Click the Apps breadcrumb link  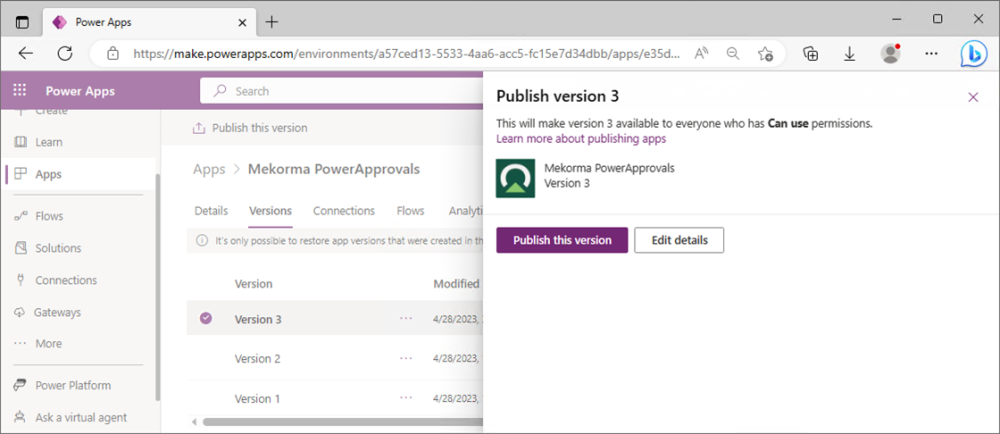tap(209, 169)
